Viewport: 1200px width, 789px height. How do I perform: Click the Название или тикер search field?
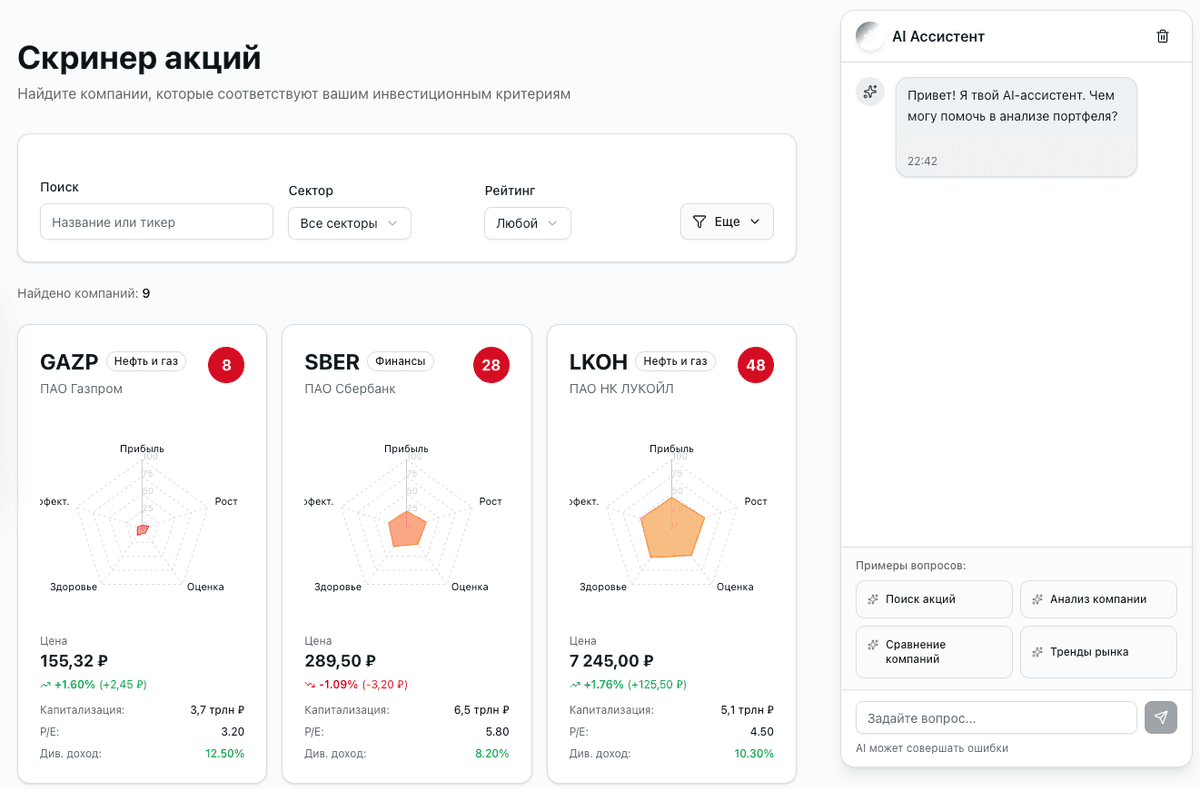[156, 221]
